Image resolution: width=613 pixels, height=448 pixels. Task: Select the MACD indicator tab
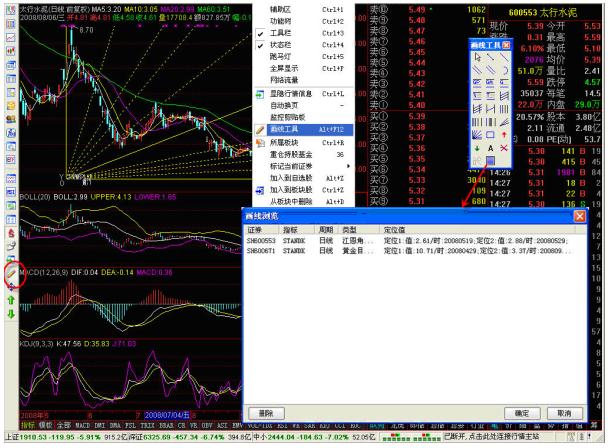tap(82, 425)
